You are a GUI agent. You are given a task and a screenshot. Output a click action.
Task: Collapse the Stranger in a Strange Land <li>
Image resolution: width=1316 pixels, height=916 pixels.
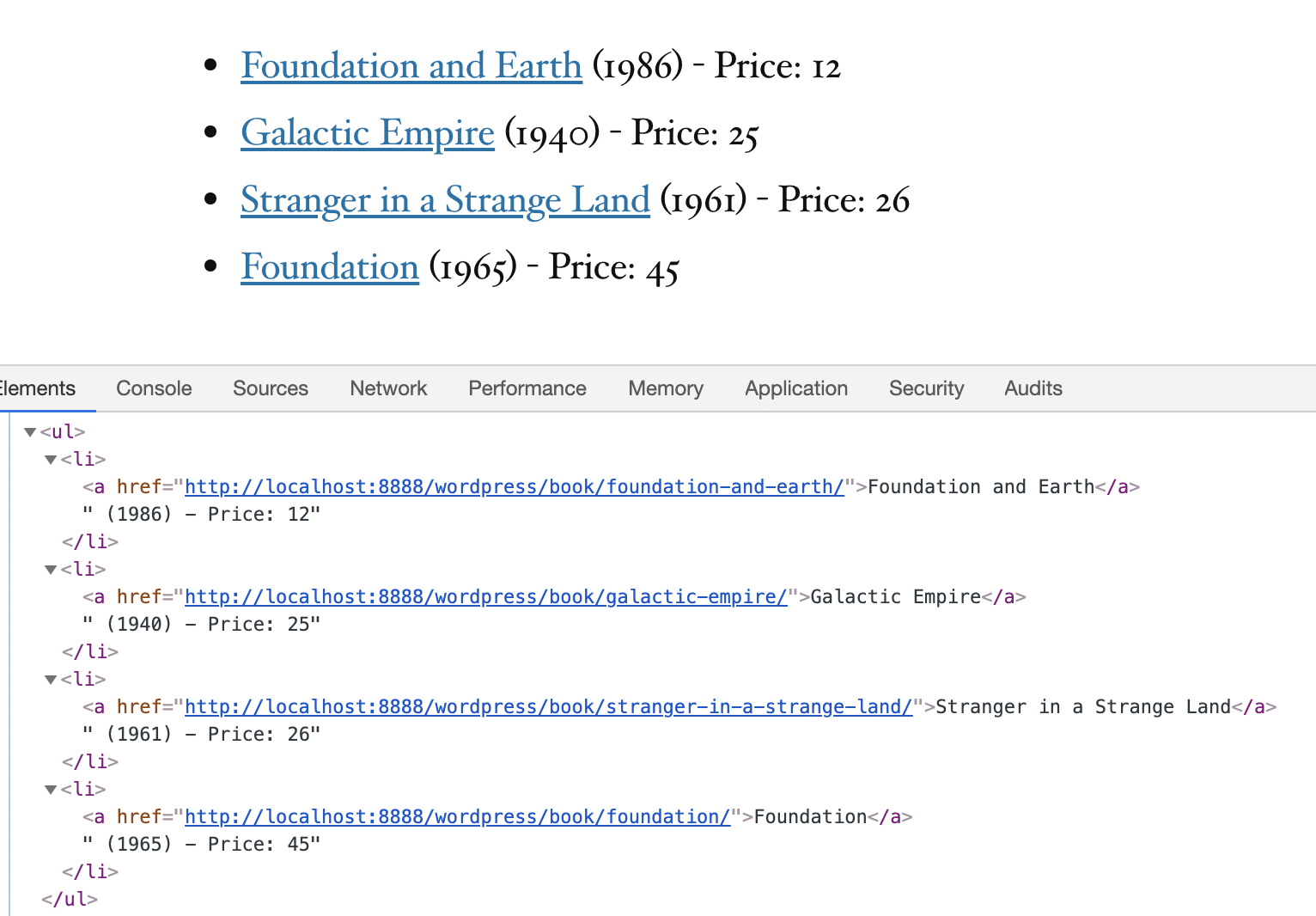coord(50,679)
